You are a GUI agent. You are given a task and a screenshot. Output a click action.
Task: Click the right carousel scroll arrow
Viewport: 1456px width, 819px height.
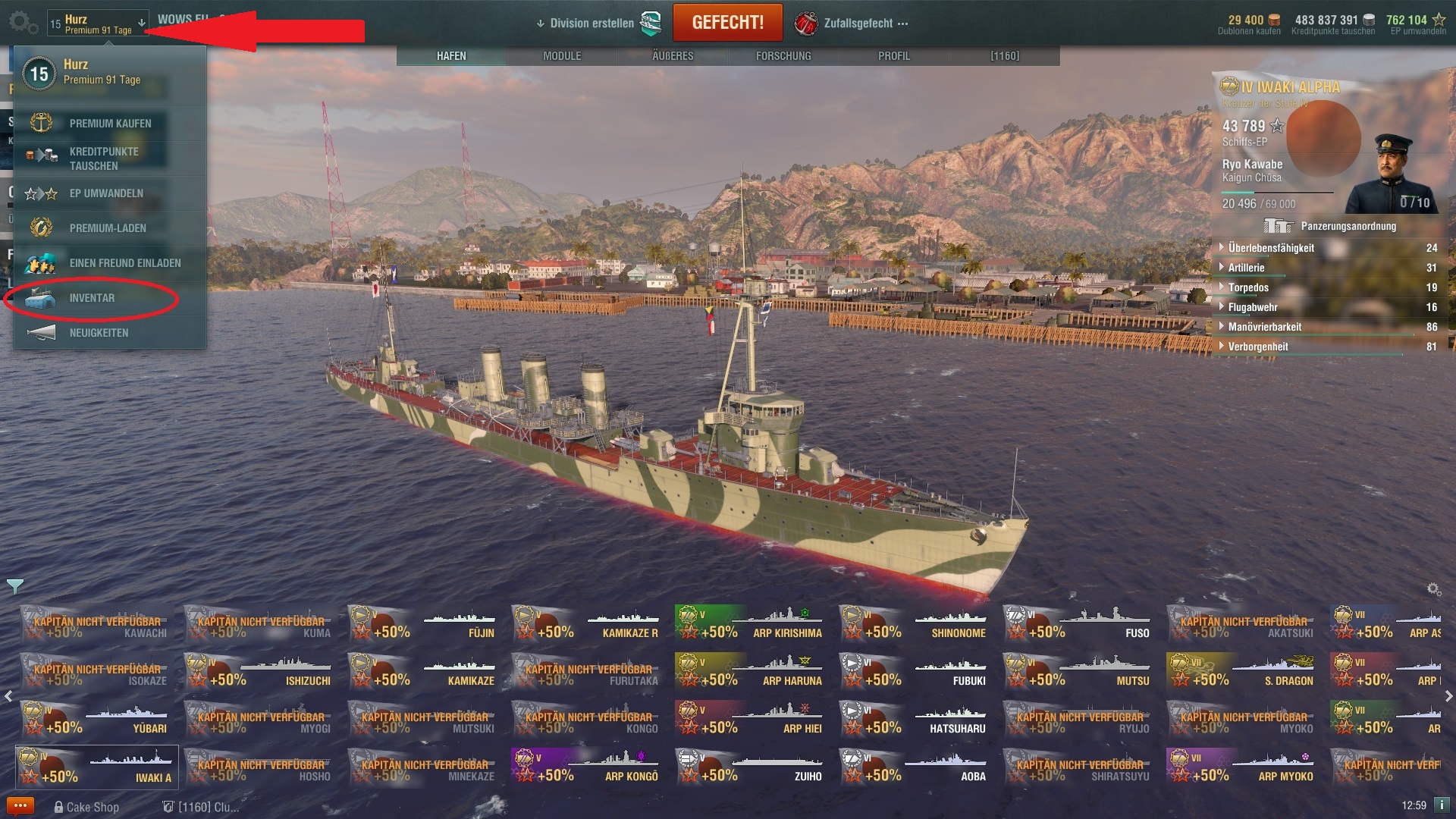[x=1448, y=696]
